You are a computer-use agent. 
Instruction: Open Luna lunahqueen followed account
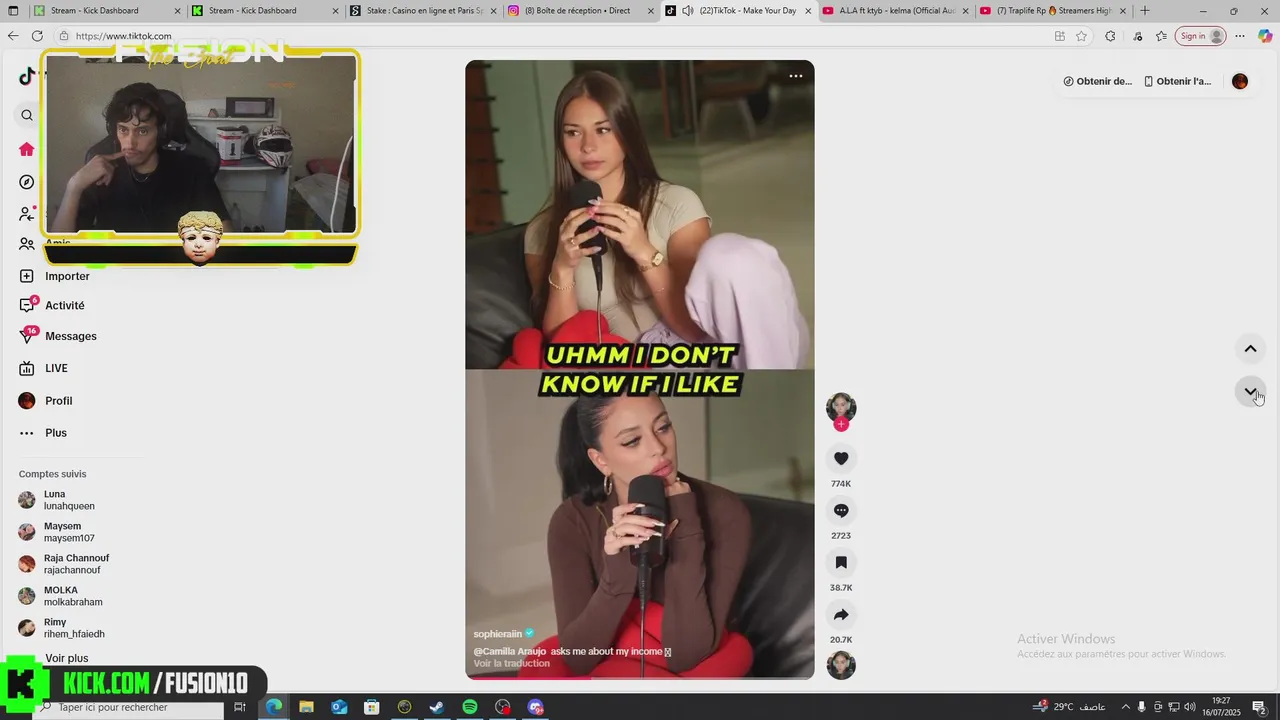point(57,500)
